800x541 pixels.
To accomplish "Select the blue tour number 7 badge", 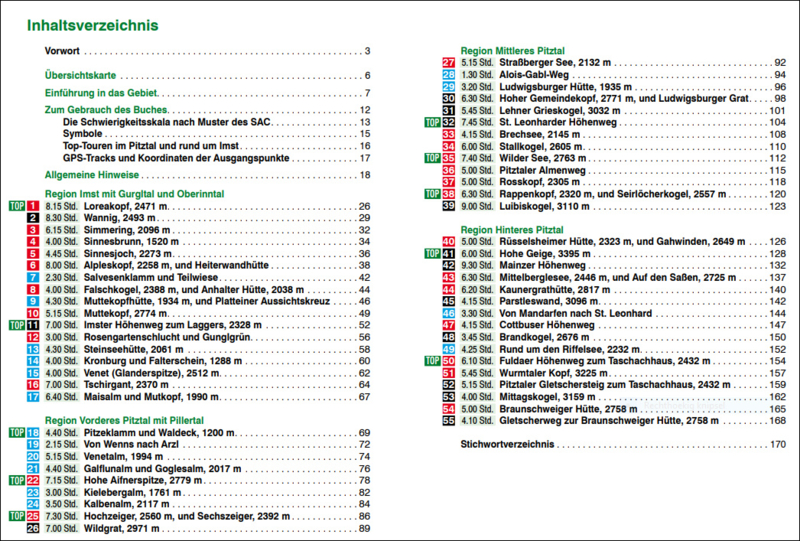I will 33,278.
